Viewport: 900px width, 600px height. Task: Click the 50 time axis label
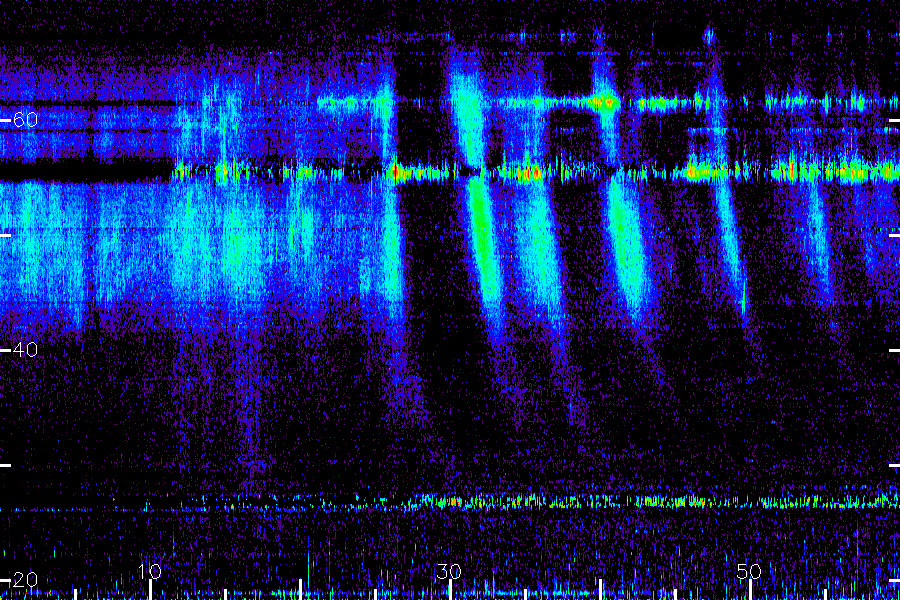(x=749, y=571)
